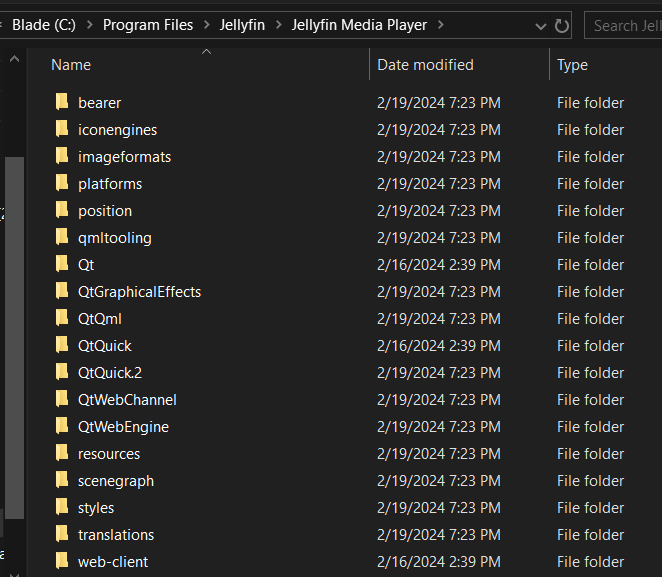Go to Jellyfin breadcrumb folder
Viewport: 662px width, 577px height.
tap(242, 25)
